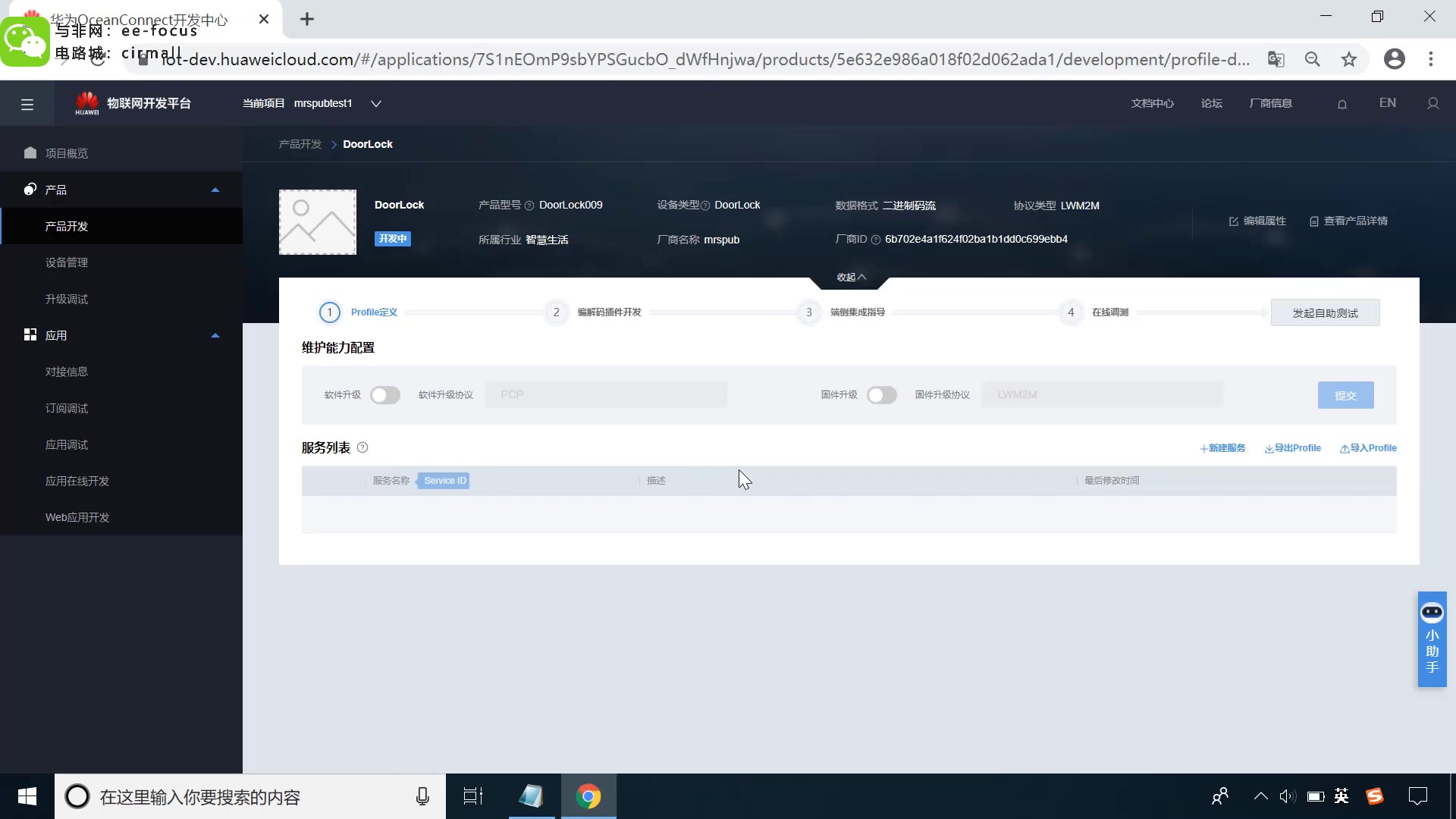Viewport: 1456px width, 819px height.
Task: Open the 软件升级协议 PCP dropdown
Action: point(606,395)
